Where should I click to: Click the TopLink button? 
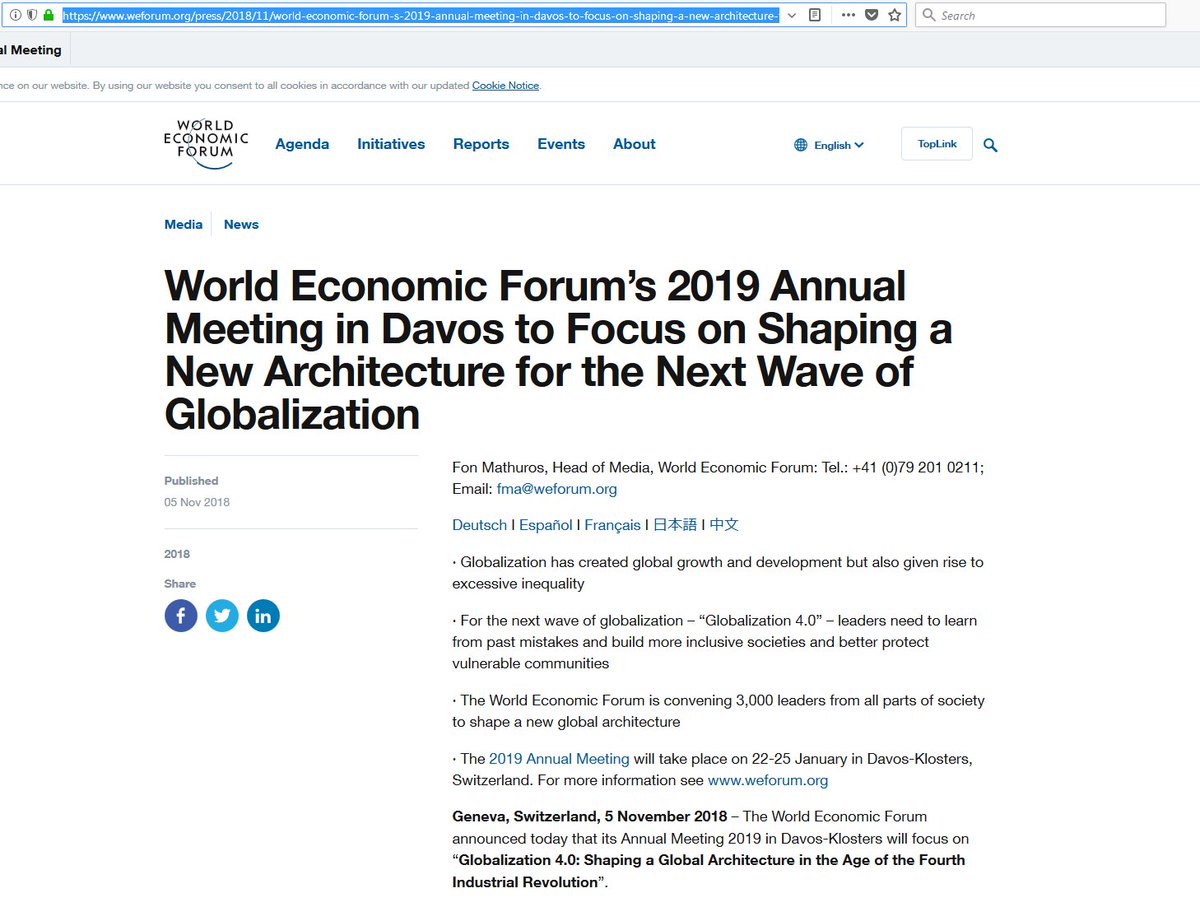click(937, 144)
